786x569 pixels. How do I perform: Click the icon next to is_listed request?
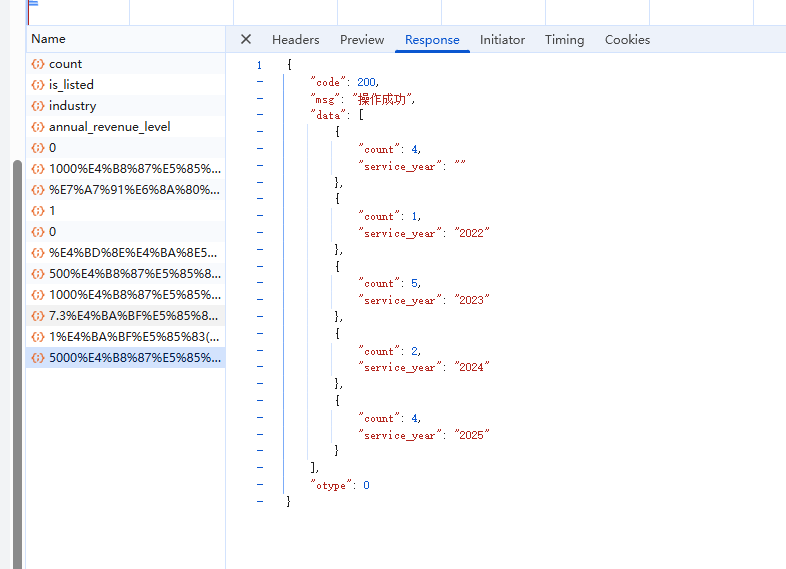pos(38,85)
